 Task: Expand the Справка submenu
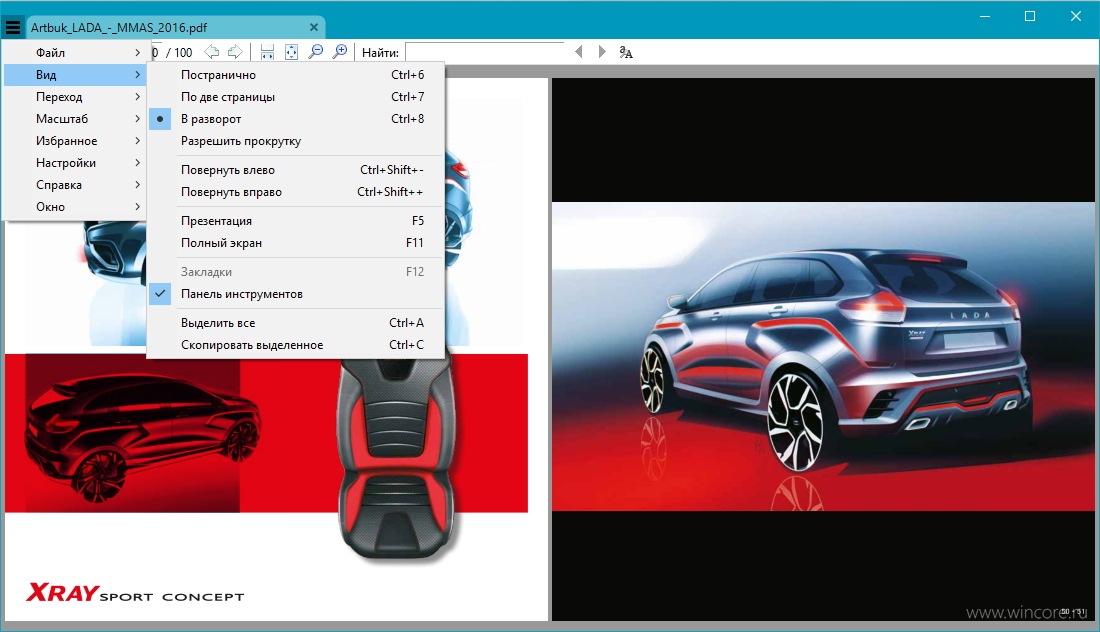coord(75,185)
